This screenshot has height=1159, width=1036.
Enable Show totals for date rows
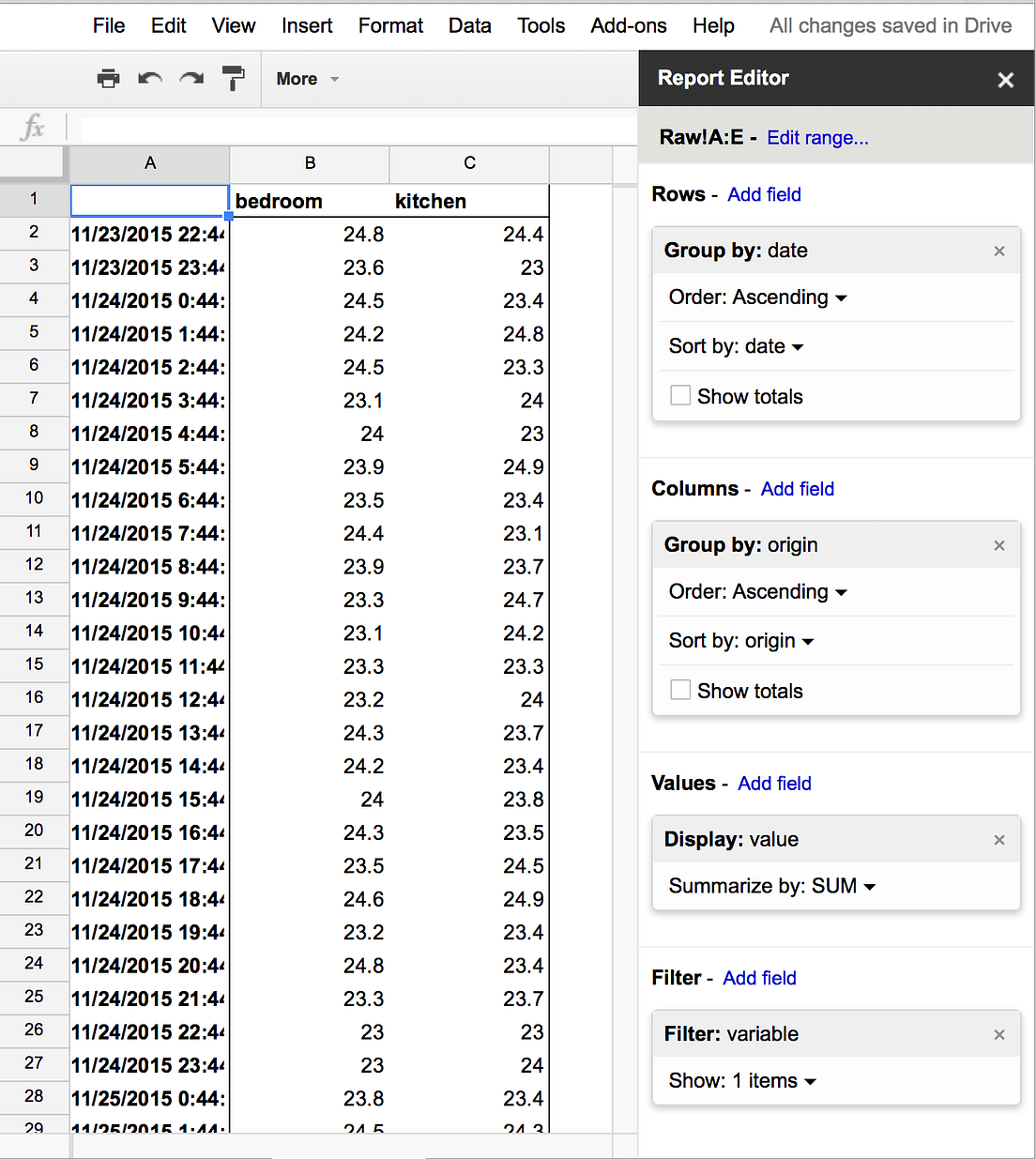(680, 396)
